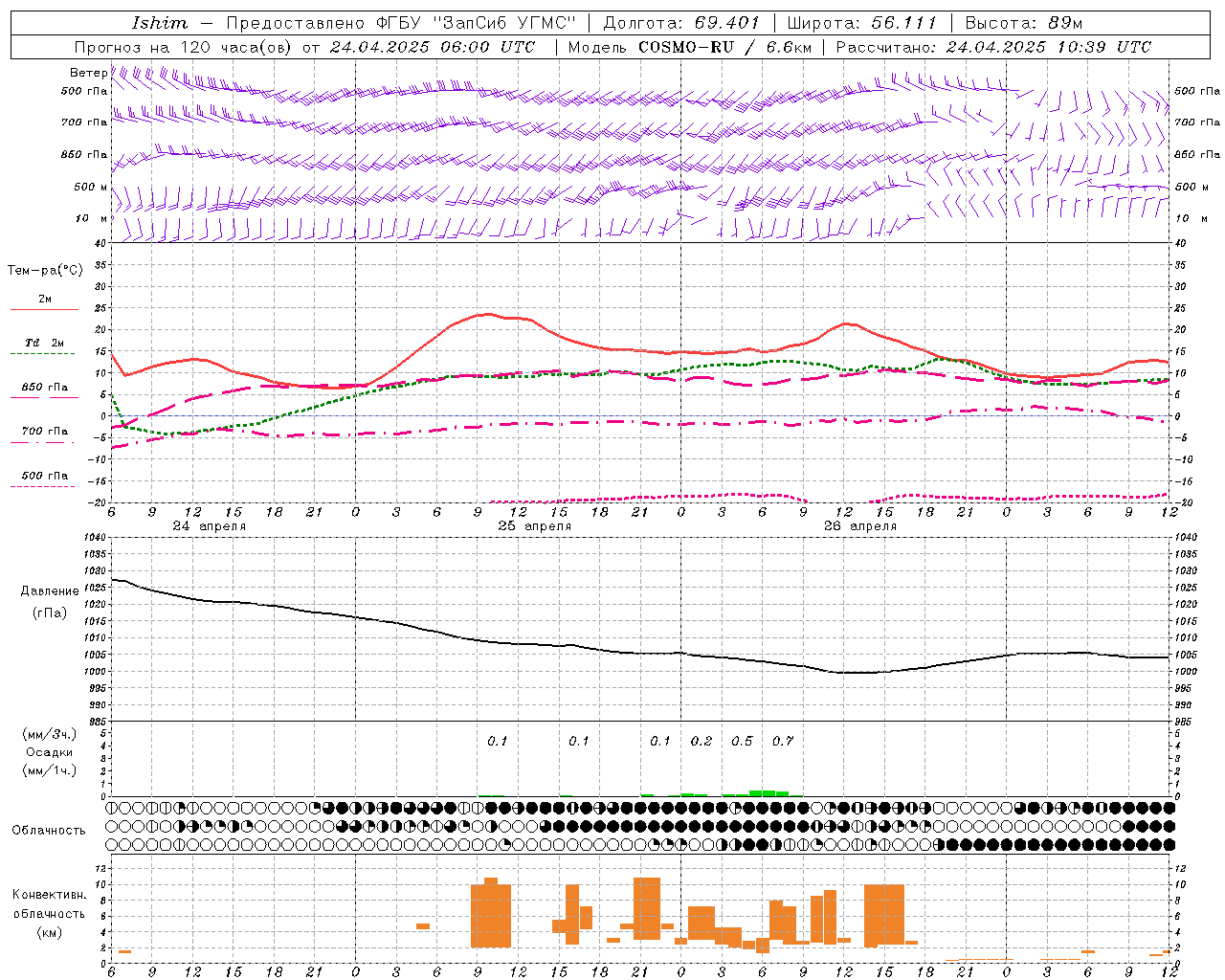
Task: Click the "0.5" precipitation amount value
Action: (x=742, y=741)
